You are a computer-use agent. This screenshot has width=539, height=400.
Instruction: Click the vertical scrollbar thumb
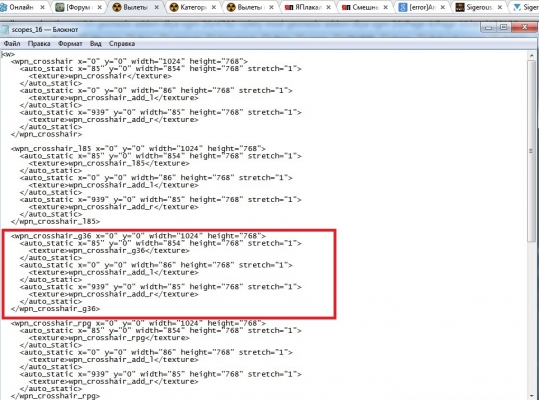pos(531,151)
